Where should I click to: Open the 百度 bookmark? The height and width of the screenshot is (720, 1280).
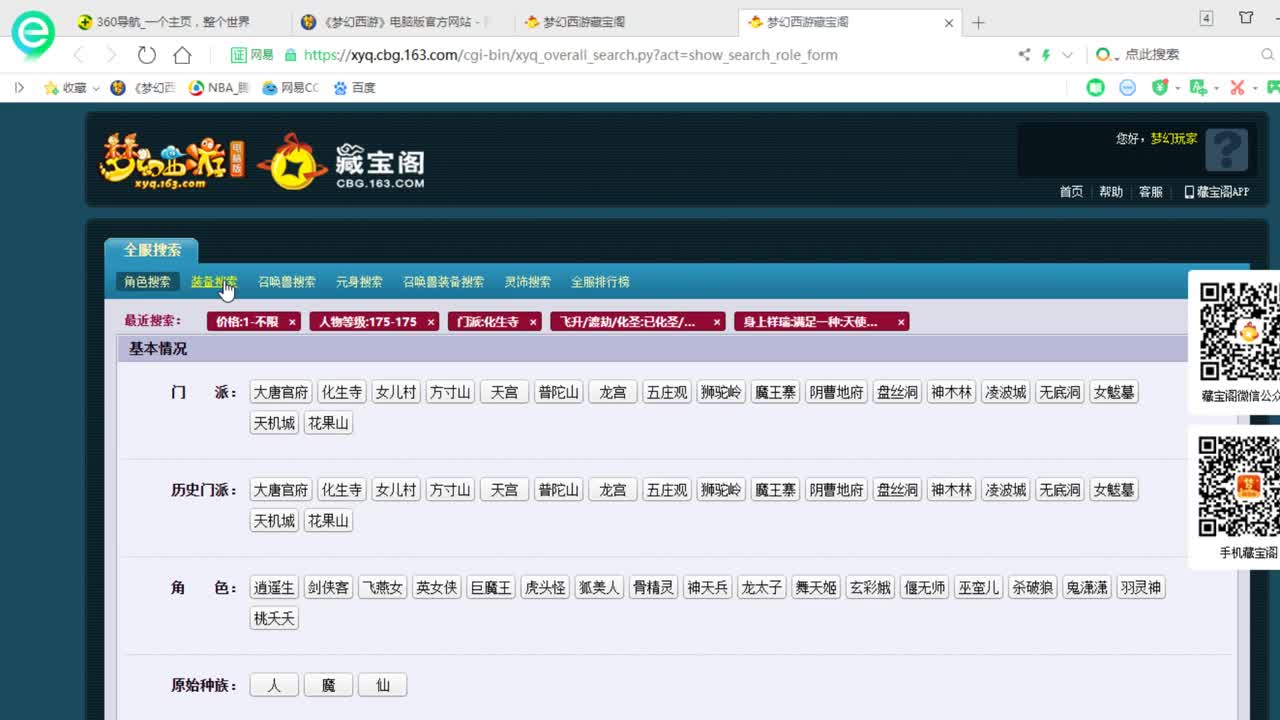pyautogui.click(x=354, y=88)
